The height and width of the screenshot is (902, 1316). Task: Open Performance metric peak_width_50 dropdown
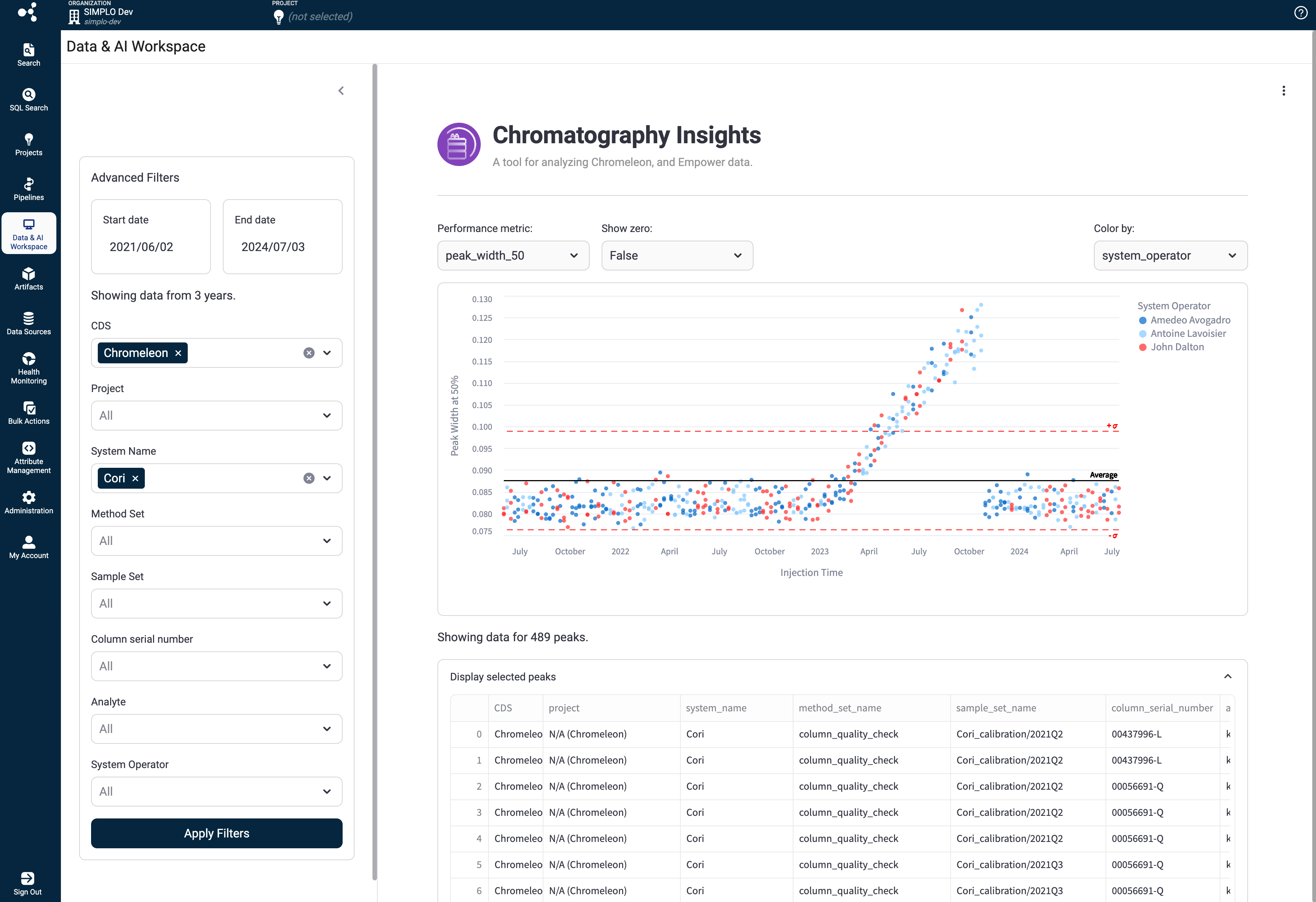point(513,255)
